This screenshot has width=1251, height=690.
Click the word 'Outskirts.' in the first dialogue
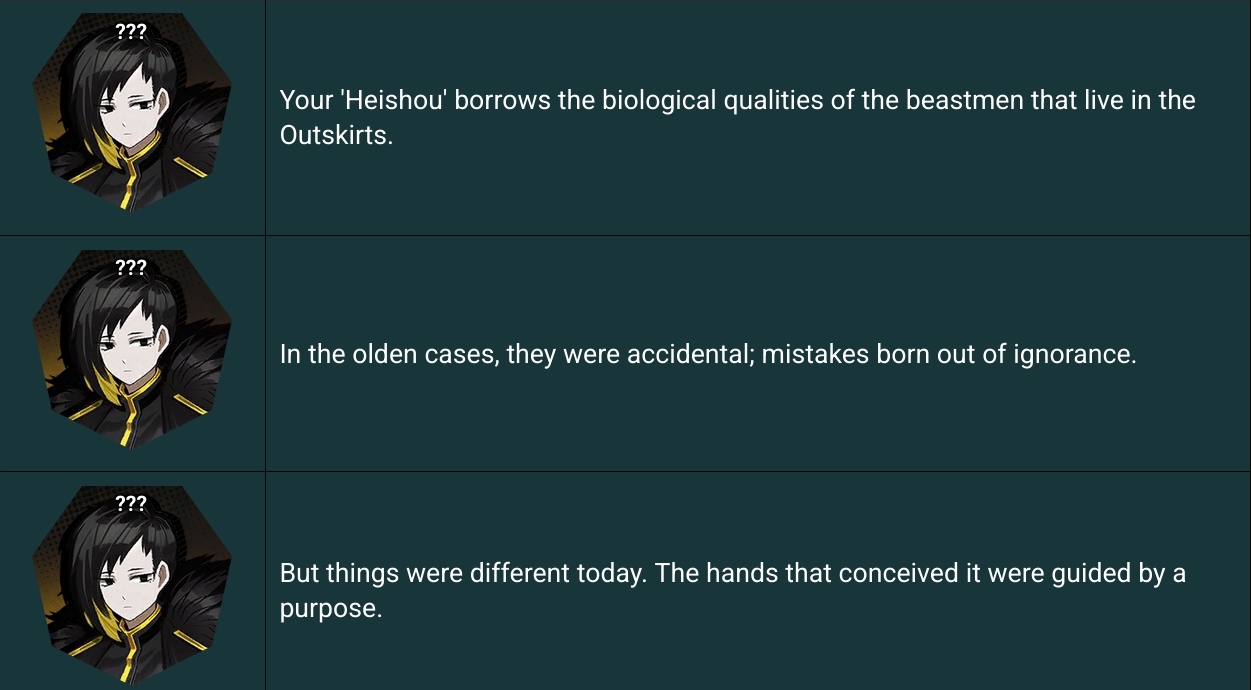(336, 136)
